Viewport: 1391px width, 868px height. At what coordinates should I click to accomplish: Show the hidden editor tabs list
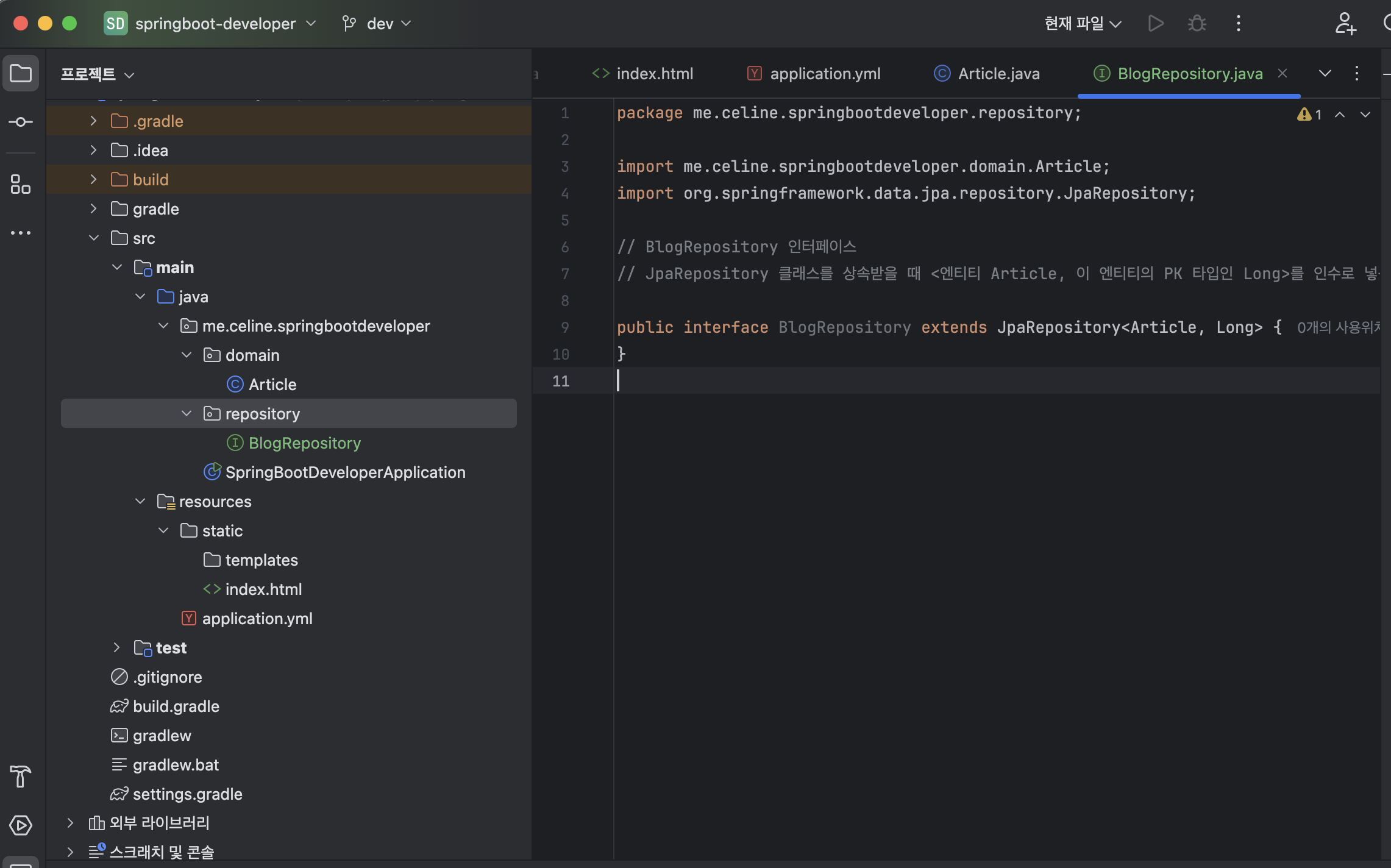(1325, 74)
